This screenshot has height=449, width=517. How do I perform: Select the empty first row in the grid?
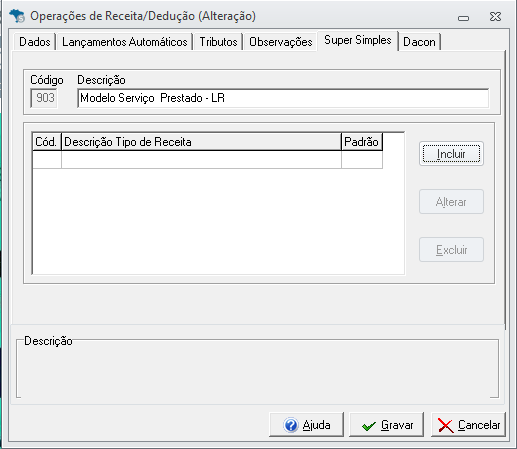coord(207,160)
